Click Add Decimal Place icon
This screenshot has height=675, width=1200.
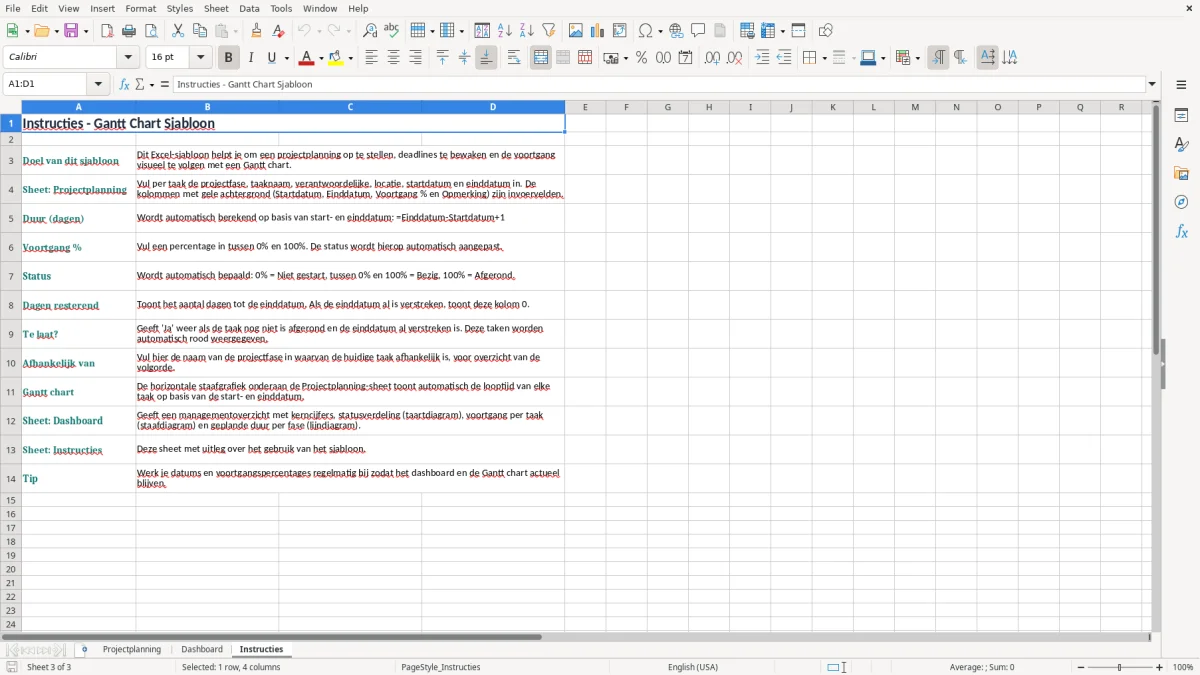coord(712,58)
